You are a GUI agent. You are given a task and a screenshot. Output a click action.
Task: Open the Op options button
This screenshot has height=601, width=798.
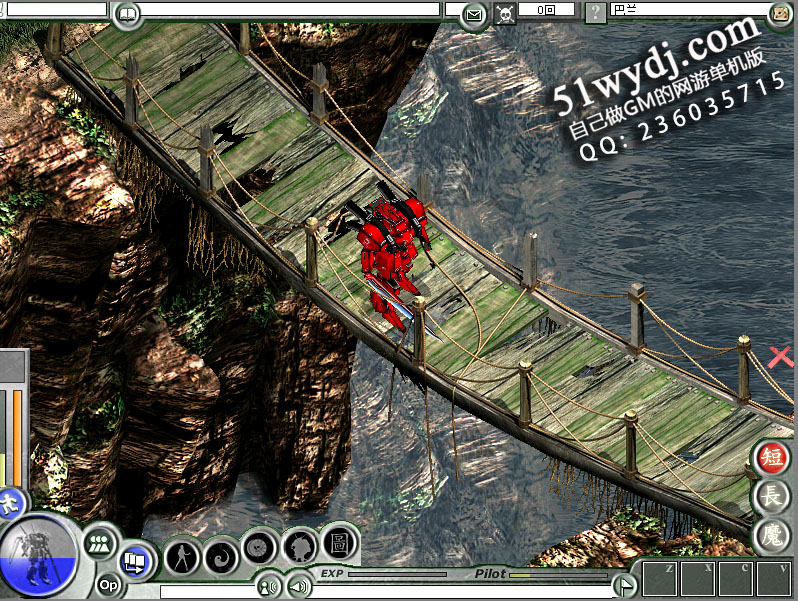[x=108, y=585]
